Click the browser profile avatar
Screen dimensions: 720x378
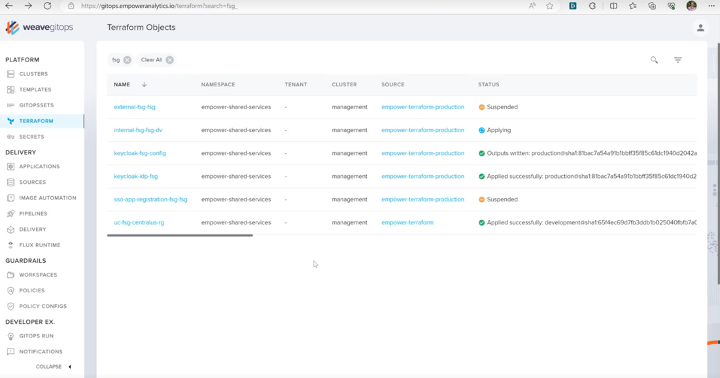pos(692,6)
